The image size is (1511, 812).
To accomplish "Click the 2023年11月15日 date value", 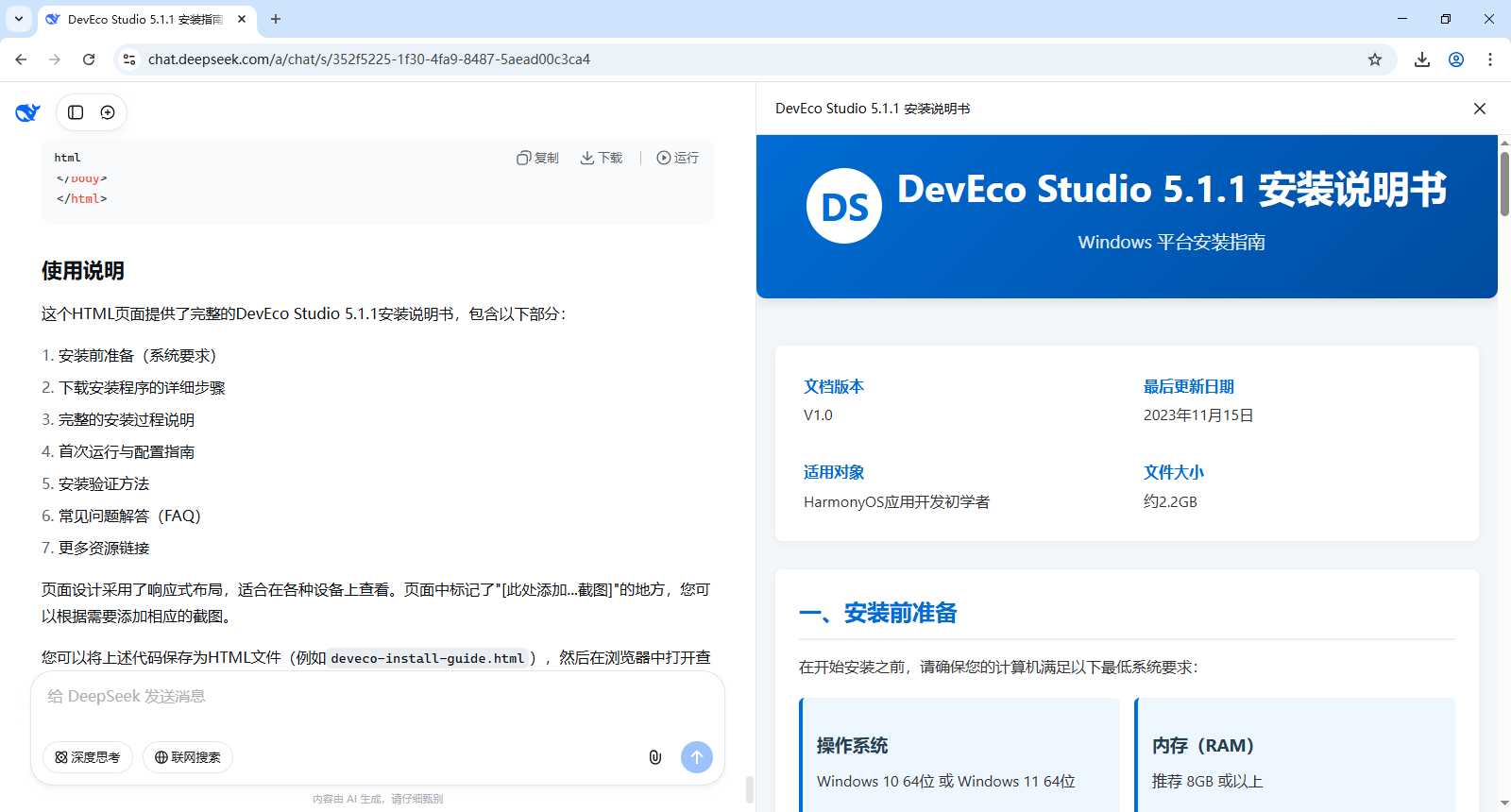I will pos(1198,415).
